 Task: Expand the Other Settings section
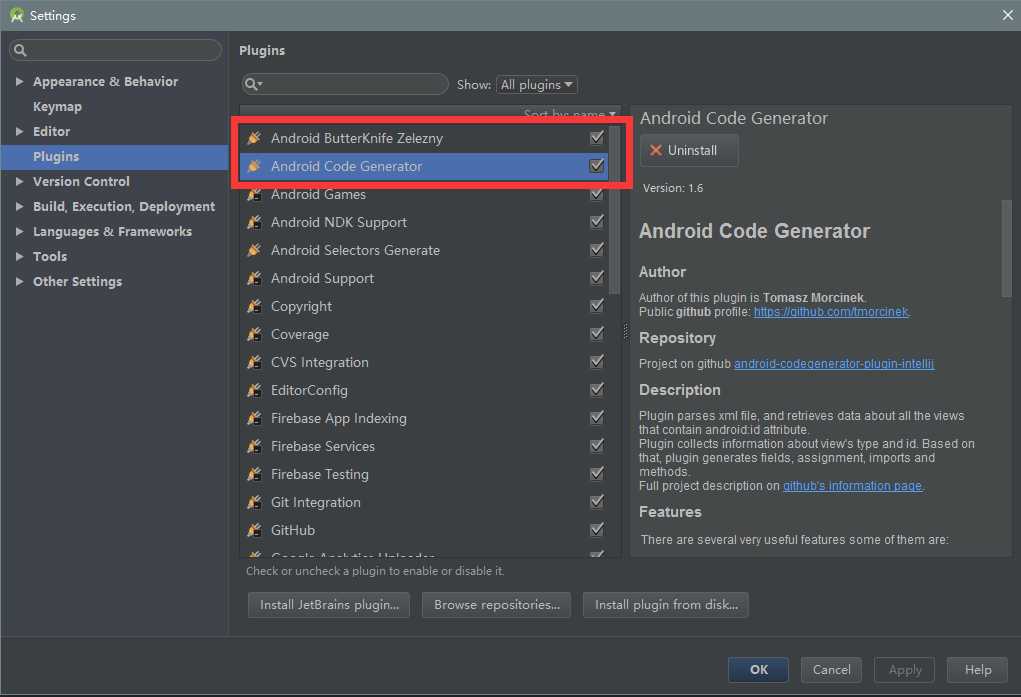[x=19, y=281]
